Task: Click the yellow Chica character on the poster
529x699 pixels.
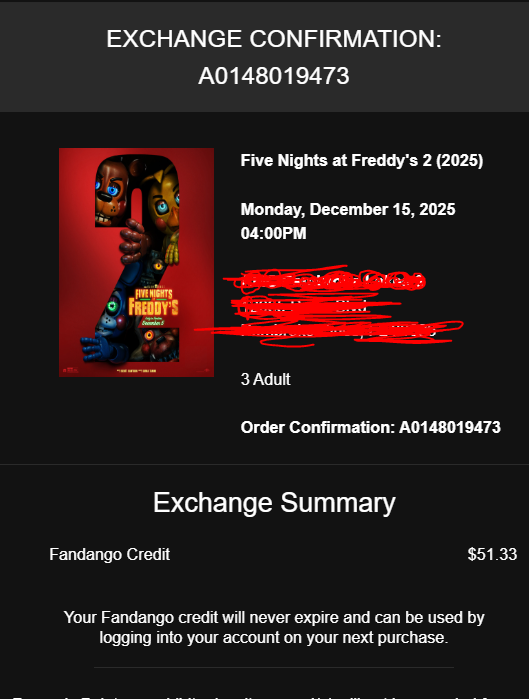Action: pyautogui.click(x=164, y=210)
